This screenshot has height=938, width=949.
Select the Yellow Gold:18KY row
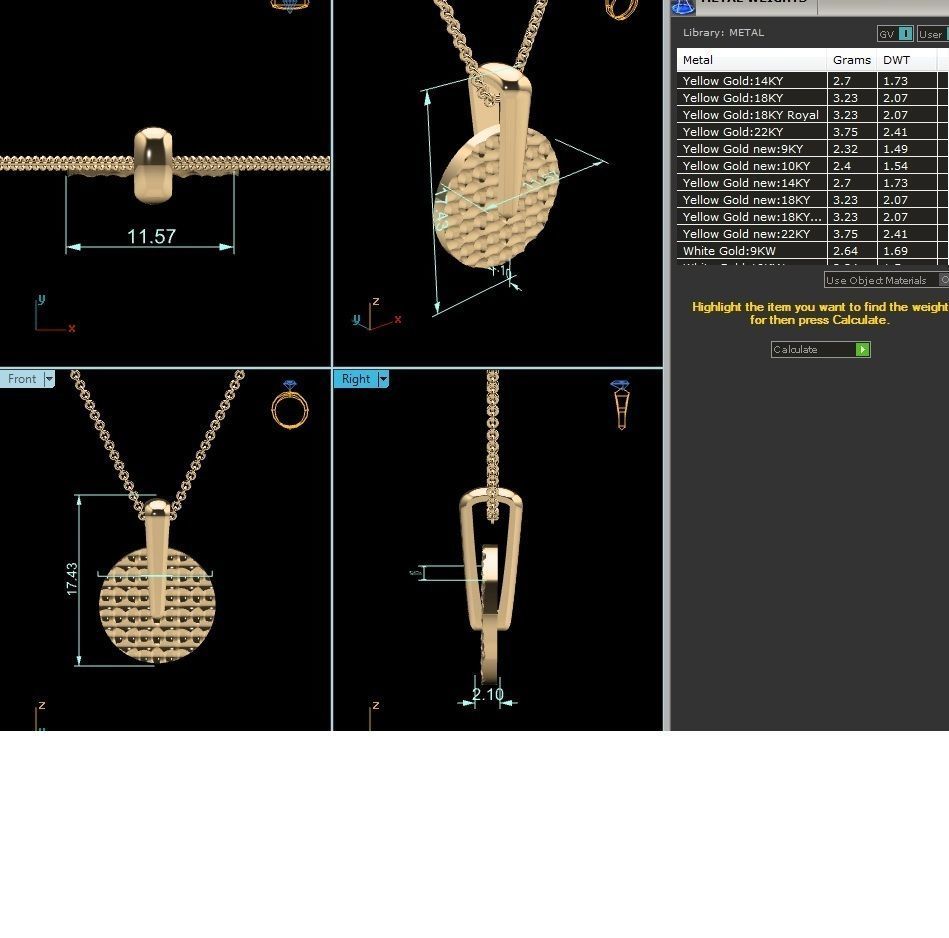click(x=812, y=97)
